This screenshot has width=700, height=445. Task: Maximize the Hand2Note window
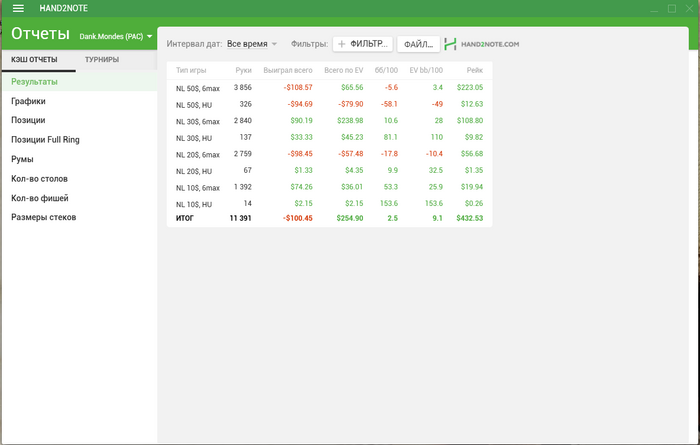pos(671,8)
